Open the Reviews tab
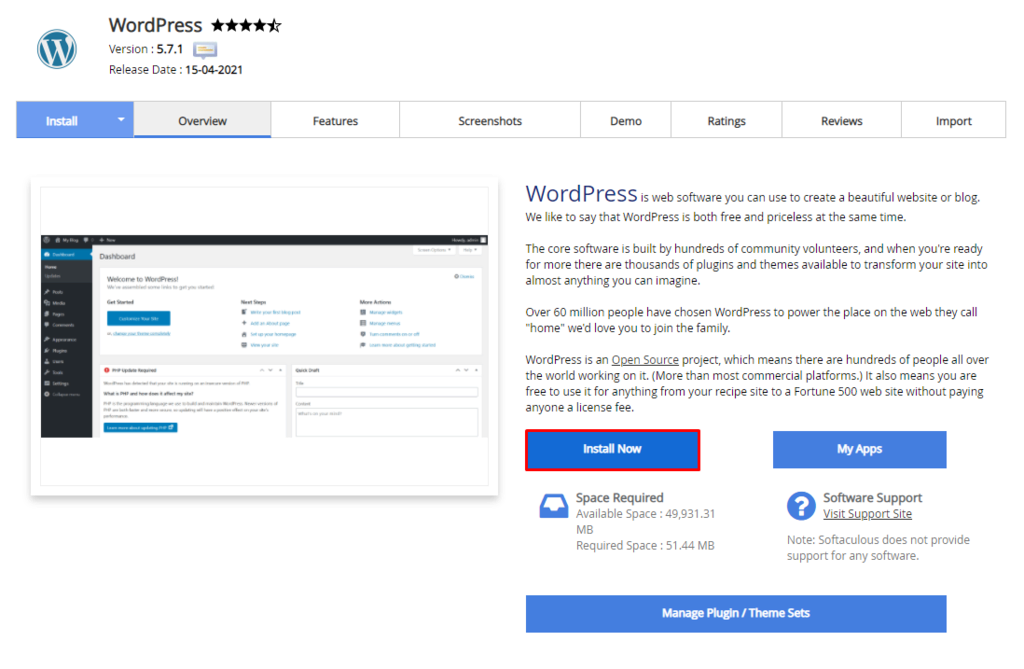This screenshot has width=1024, height=669. [840, 119]
